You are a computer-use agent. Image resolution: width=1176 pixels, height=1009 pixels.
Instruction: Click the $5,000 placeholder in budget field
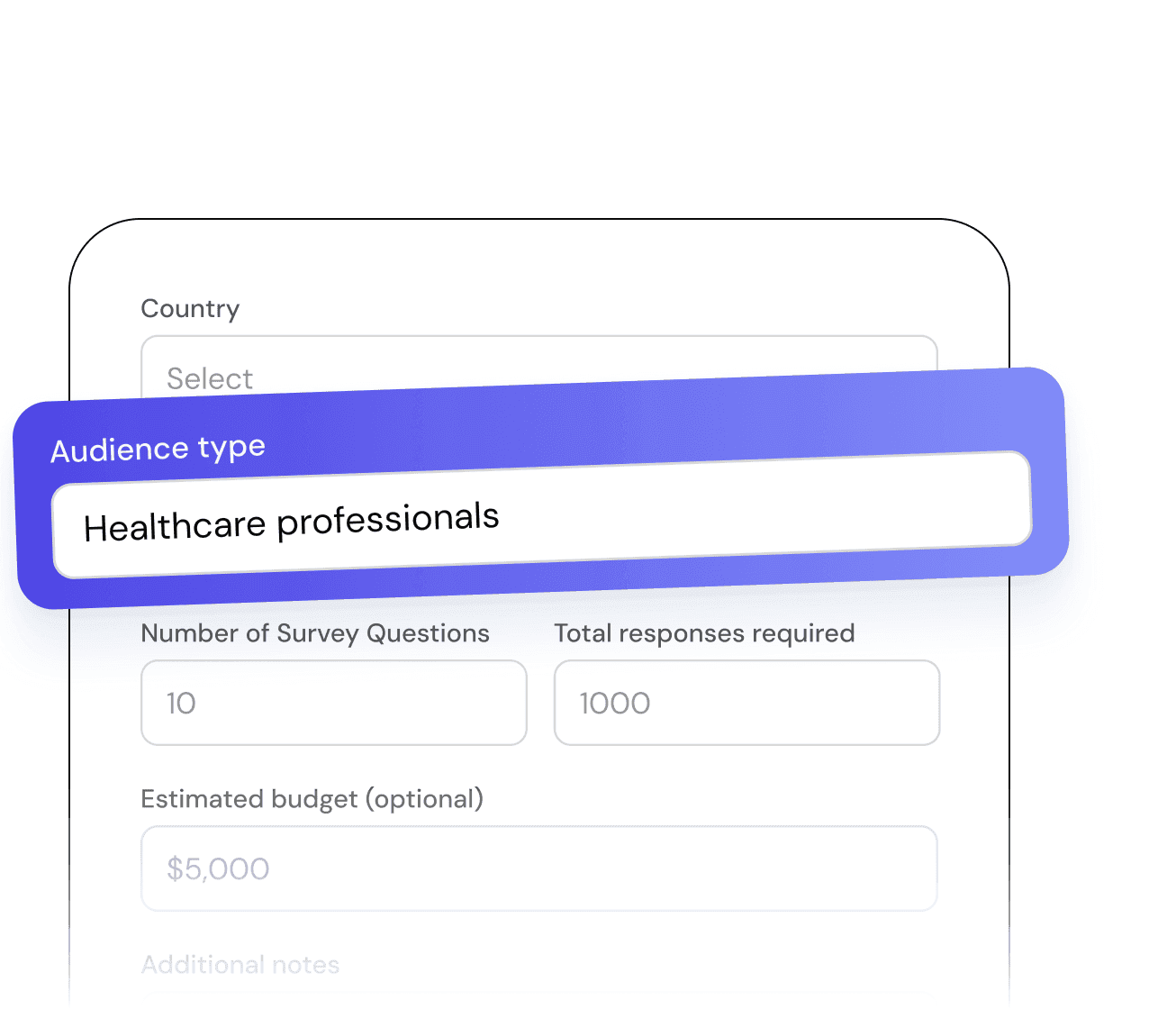tap(218, 869)
